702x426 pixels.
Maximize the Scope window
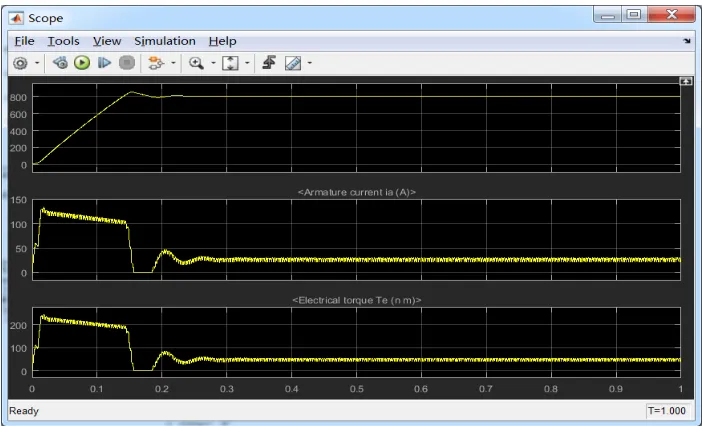pyautogui.click(x=634, y=14)
